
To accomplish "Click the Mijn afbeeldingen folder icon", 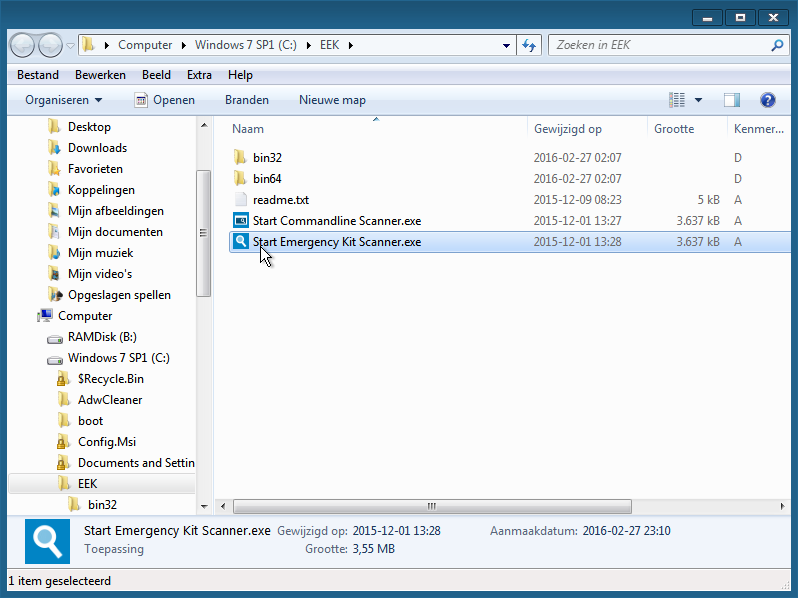I will [x=54, y=211].
